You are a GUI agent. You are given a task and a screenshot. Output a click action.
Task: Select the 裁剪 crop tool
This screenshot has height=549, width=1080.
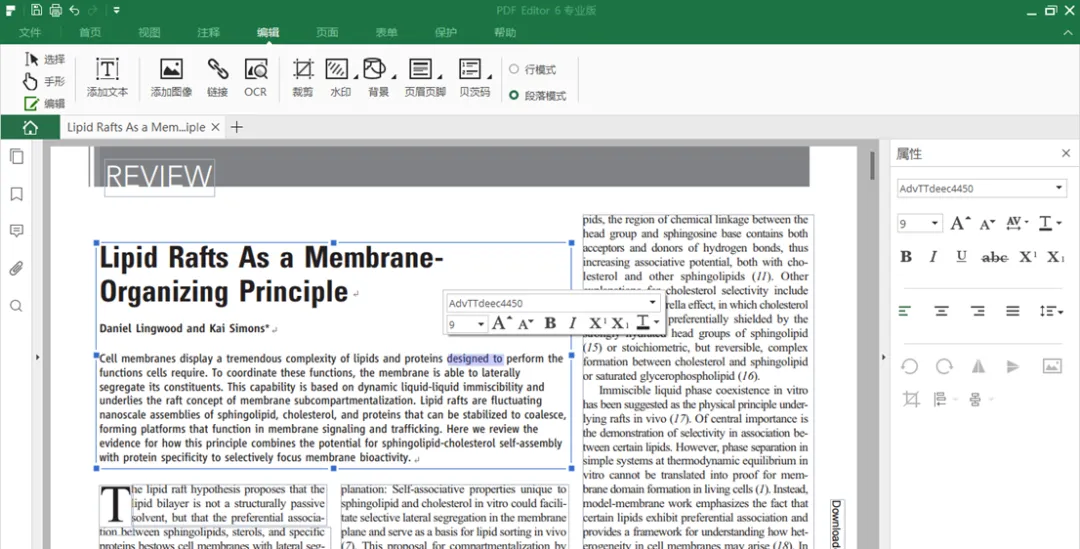(302, 77)
